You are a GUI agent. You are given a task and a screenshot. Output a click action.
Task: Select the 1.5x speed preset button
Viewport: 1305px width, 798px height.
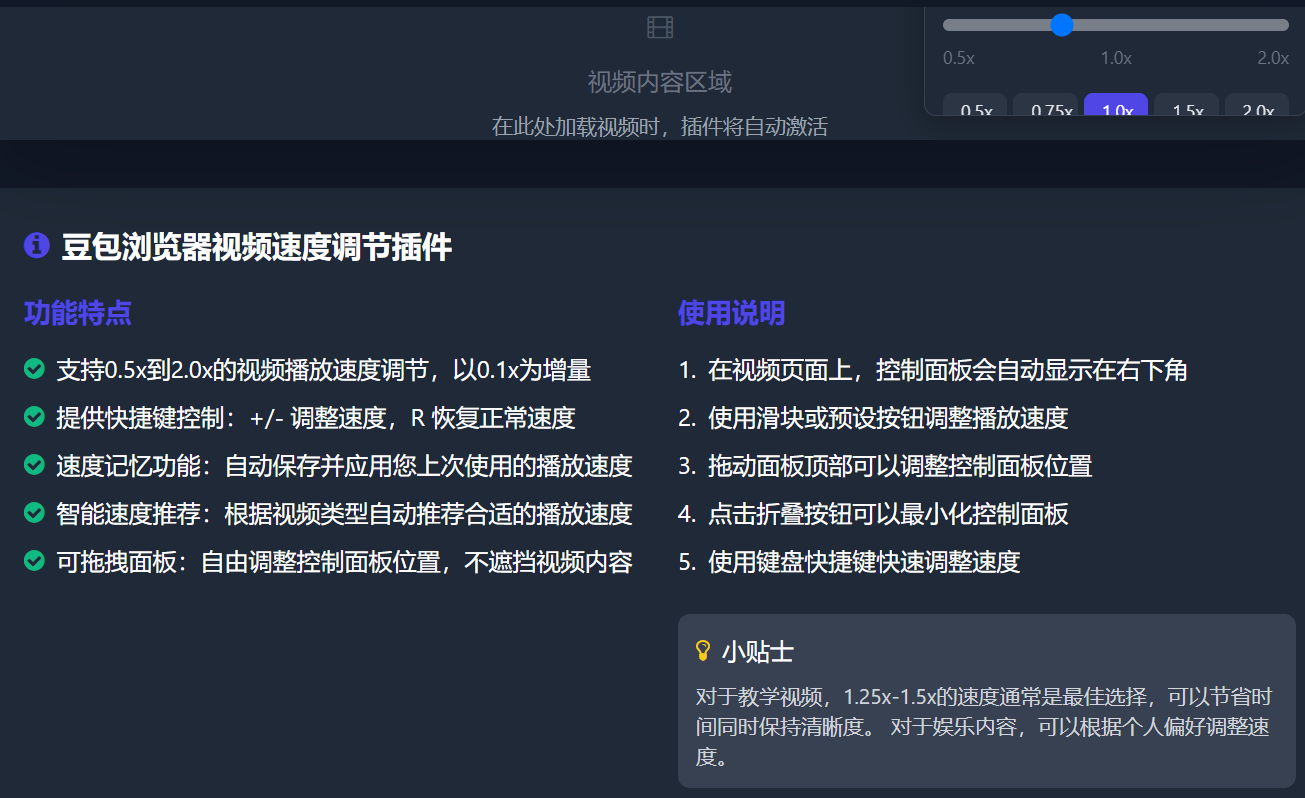(1187, 106)
